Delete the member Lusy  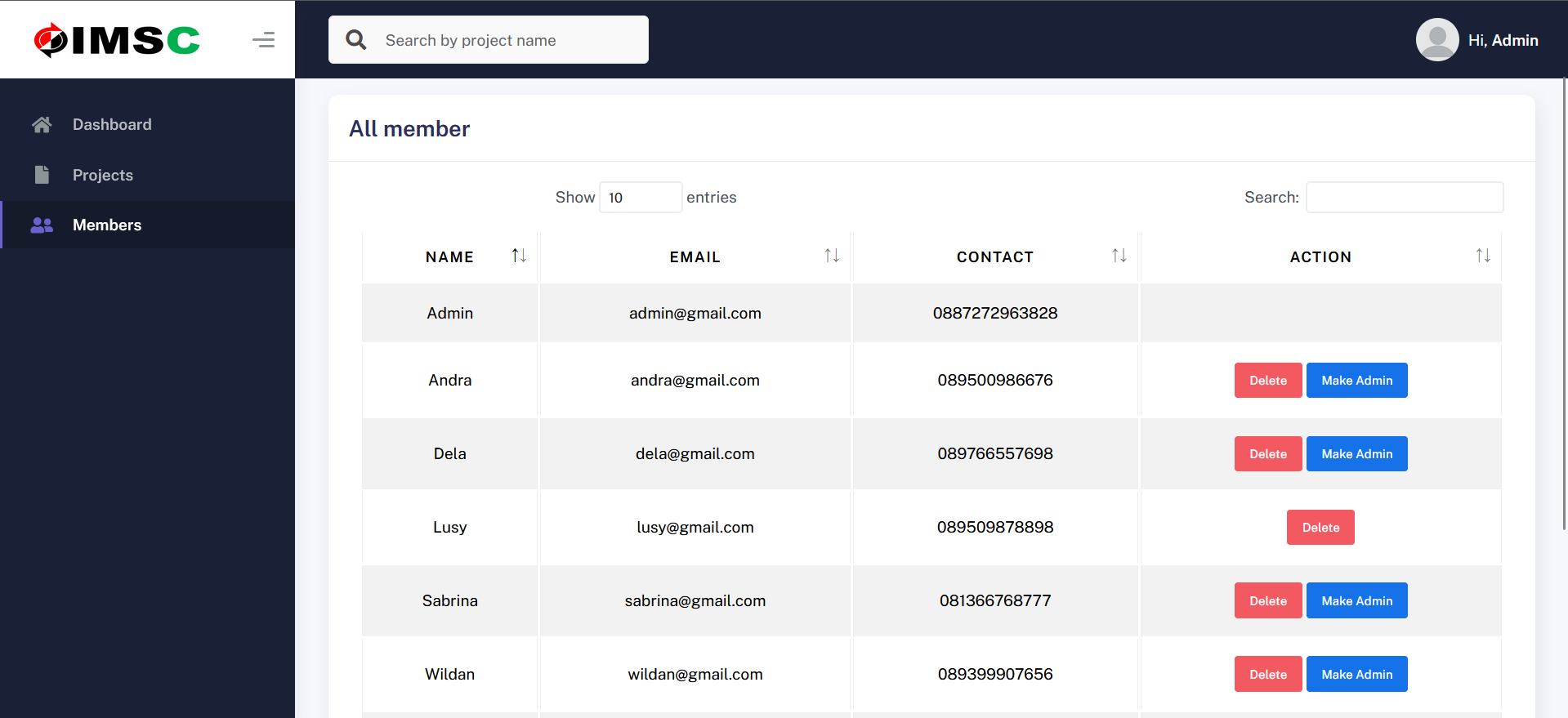tap(1320, 528)
